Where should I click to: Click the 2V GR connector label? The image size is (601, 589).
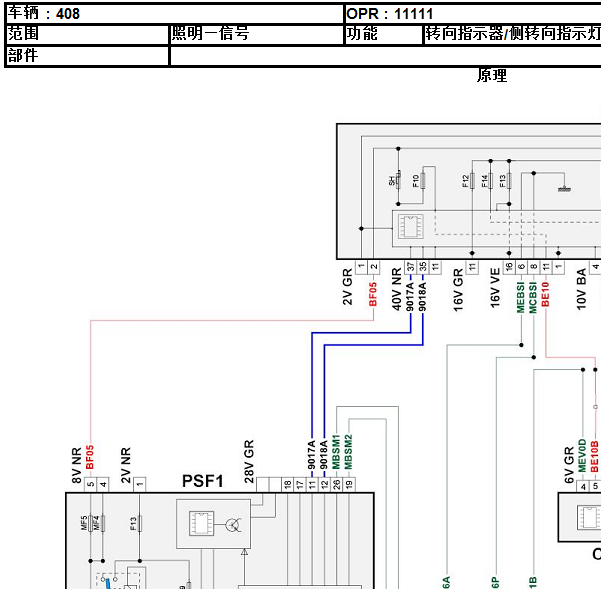347,287
